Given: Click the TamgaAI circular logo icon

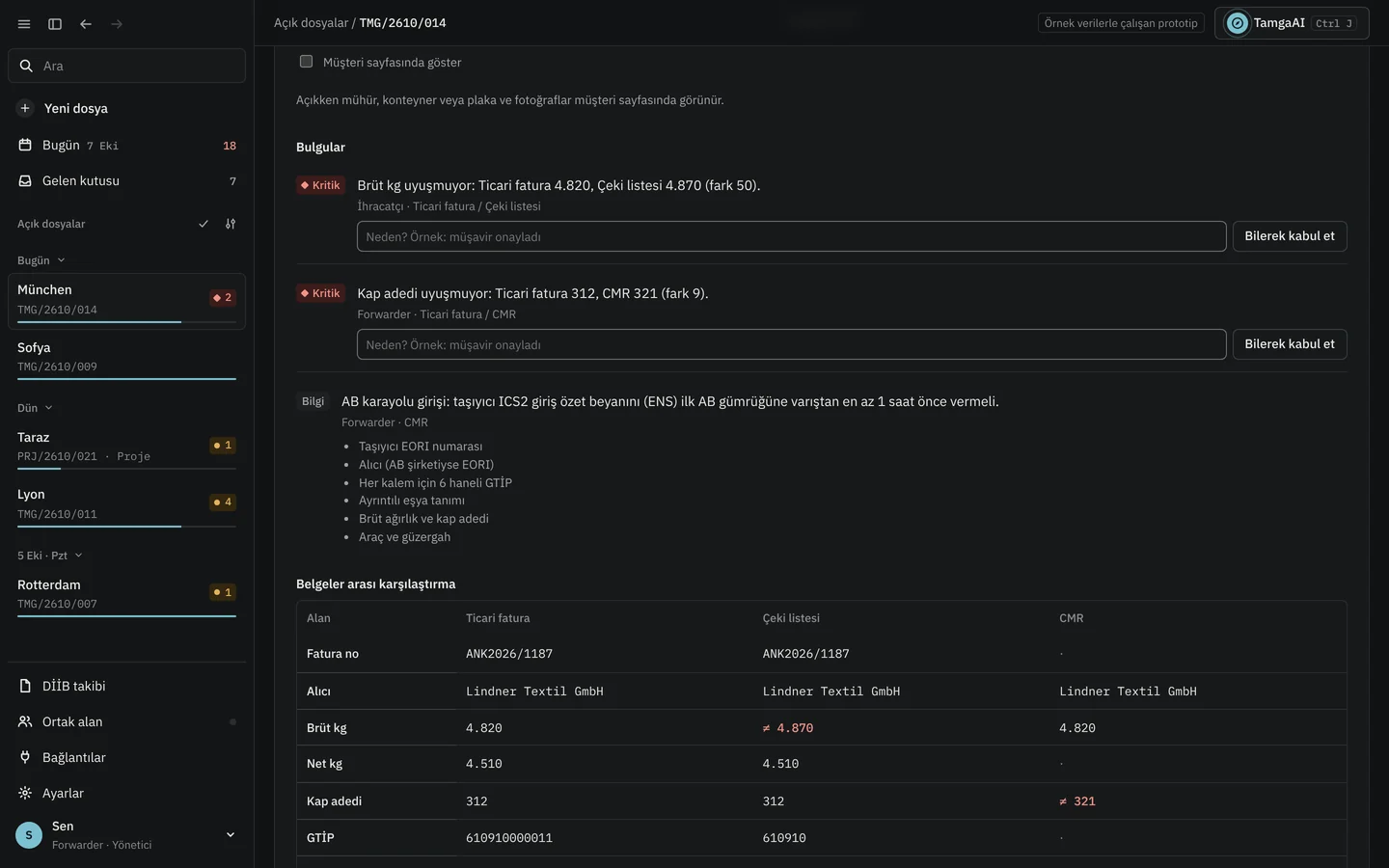Looking at the screenshot, I should [x=1237, y=23].
